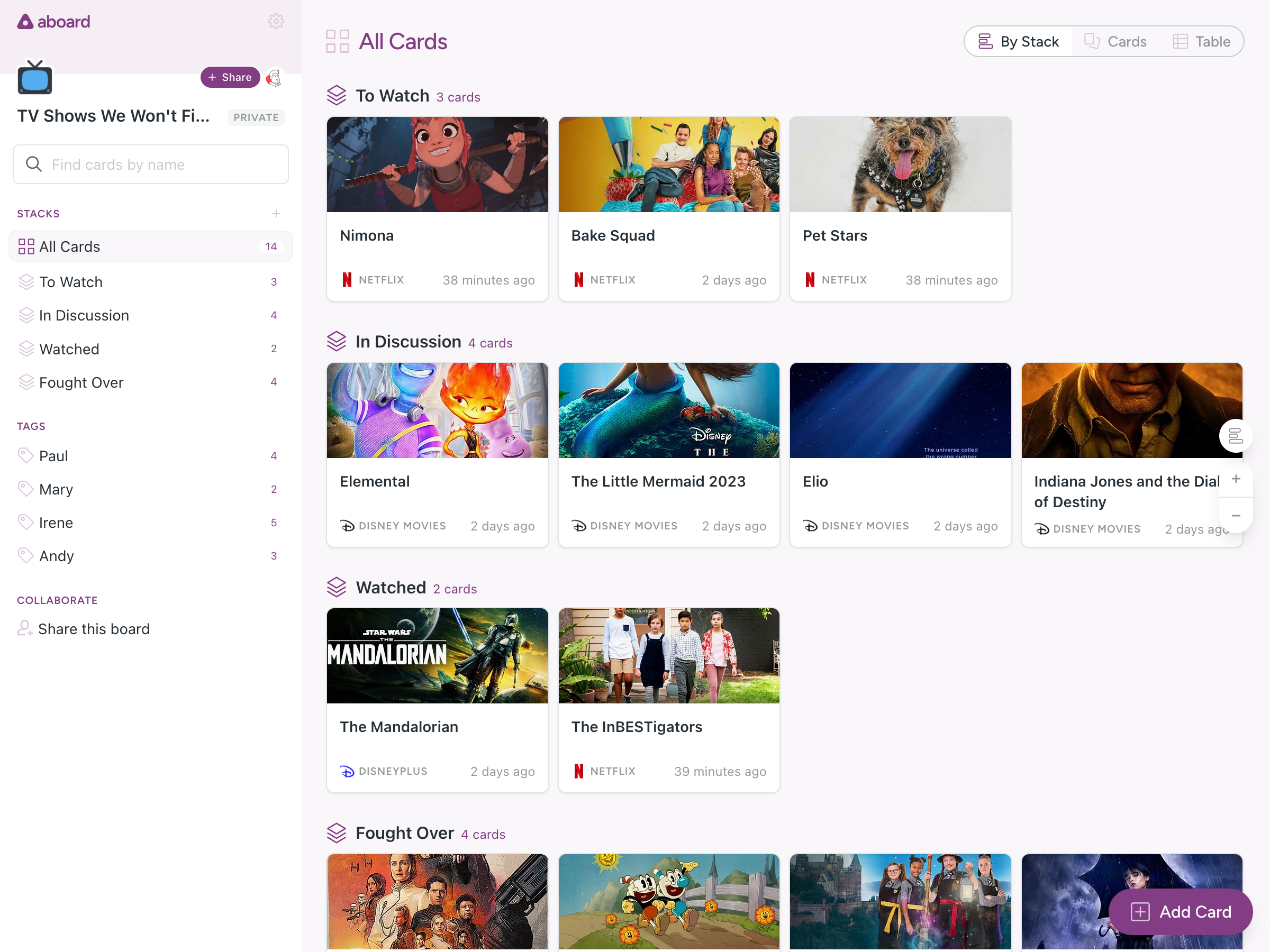1270x952 pixels.
Task: Open the settings gear icon
Action: pyautogui.click(x=276, y=21)
